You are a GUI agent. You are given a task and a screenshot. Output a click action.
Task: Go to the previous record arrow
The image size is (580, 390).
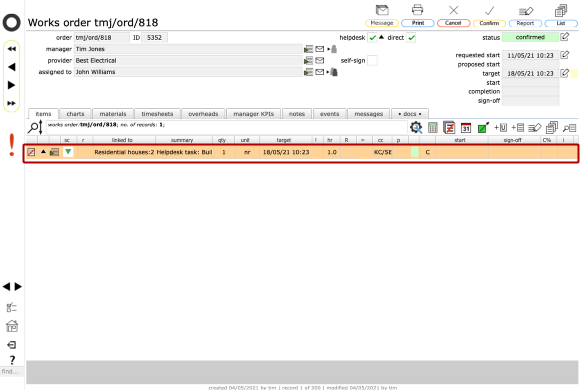point(12,67)
